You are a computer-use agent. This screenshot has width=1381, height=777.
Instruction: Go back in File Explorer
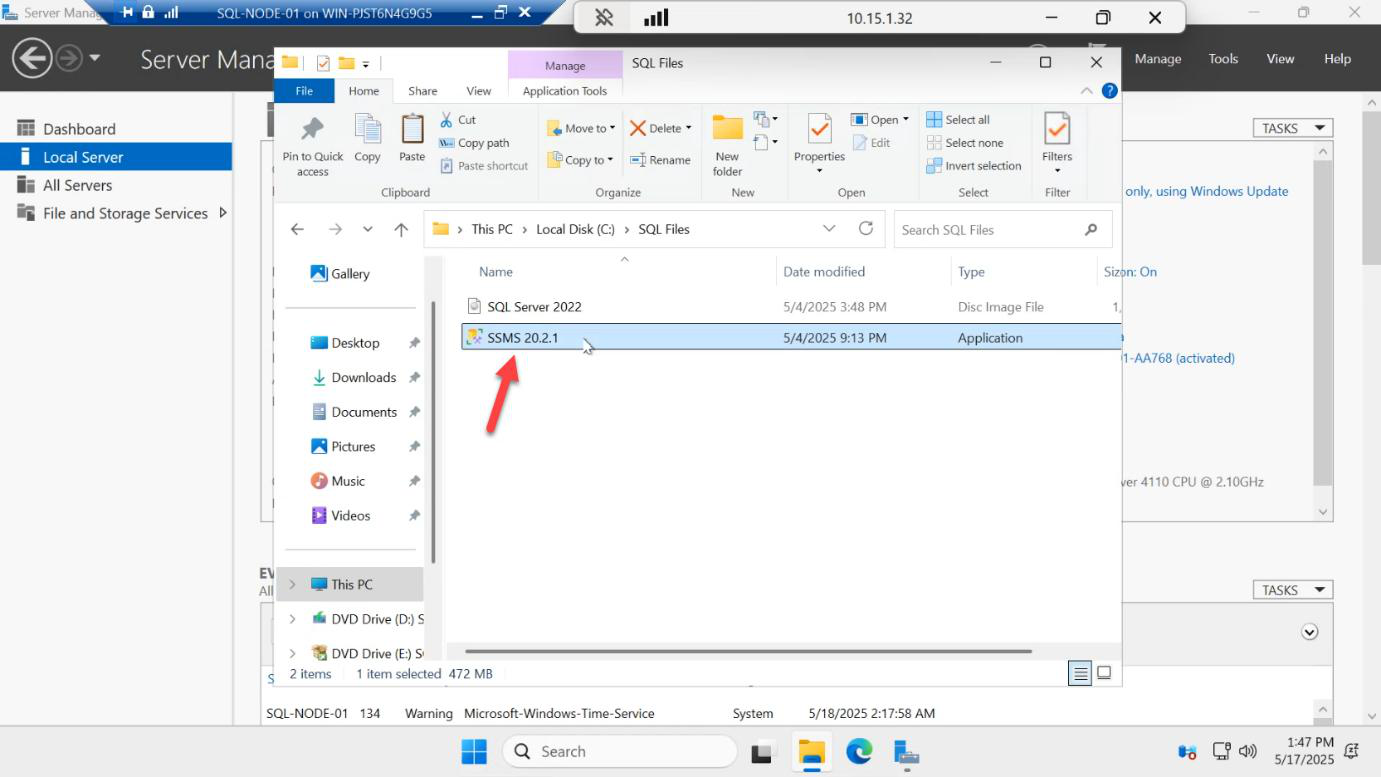coord(297,229)
